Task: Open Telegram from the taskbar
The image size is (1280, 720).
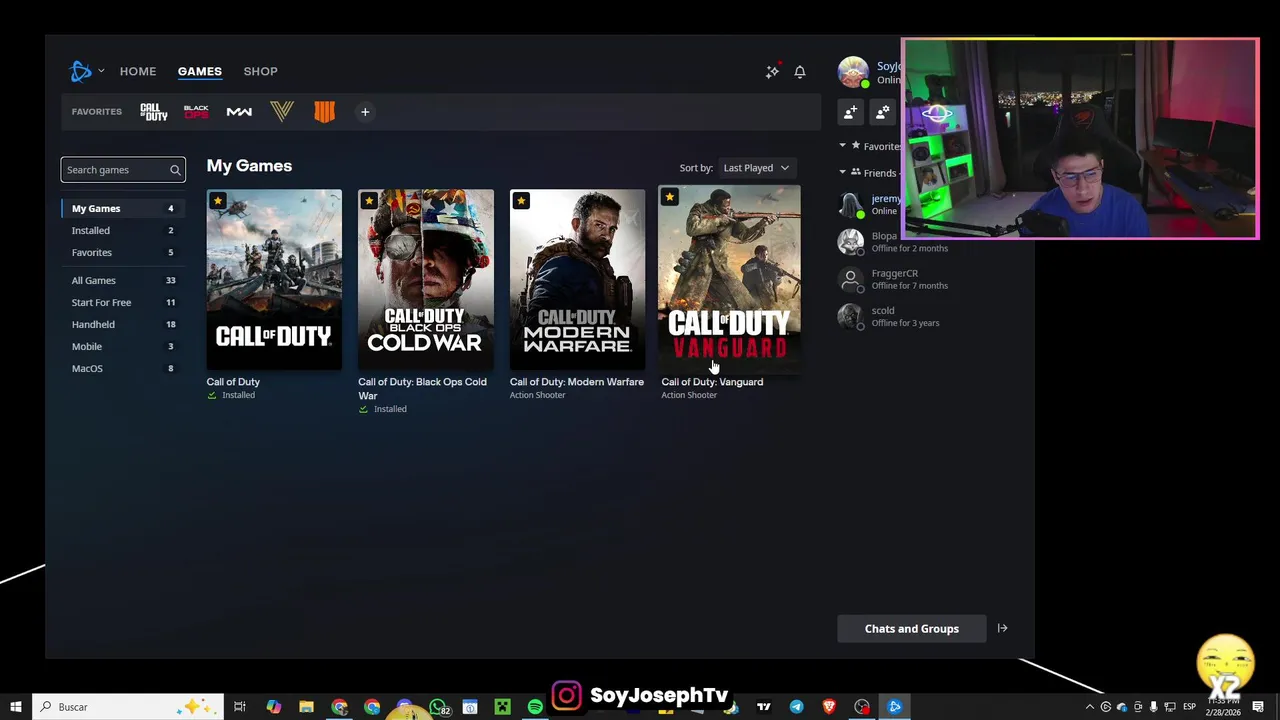Action: tap(796, 707)
